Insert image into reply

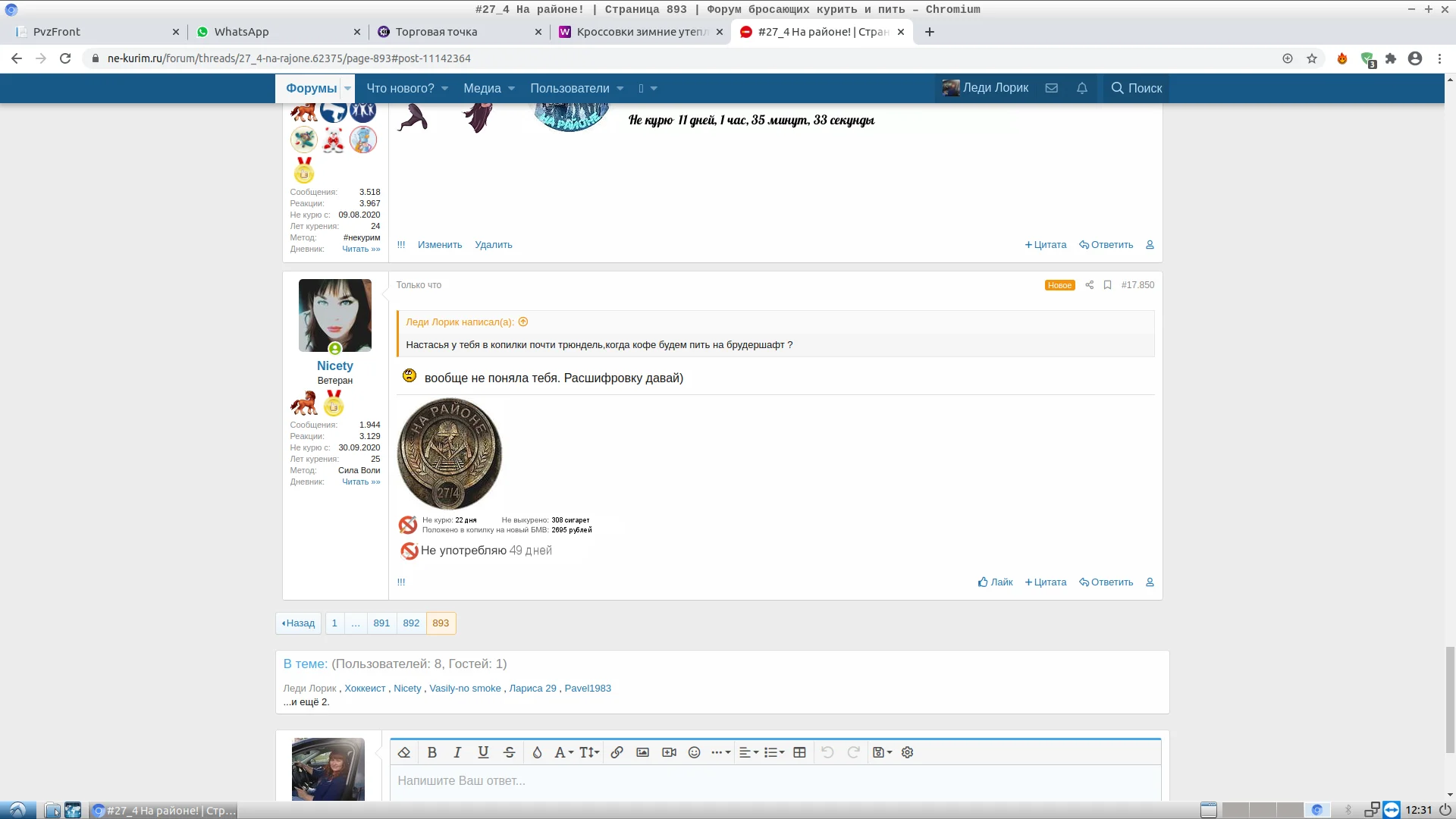pos(642,752)
